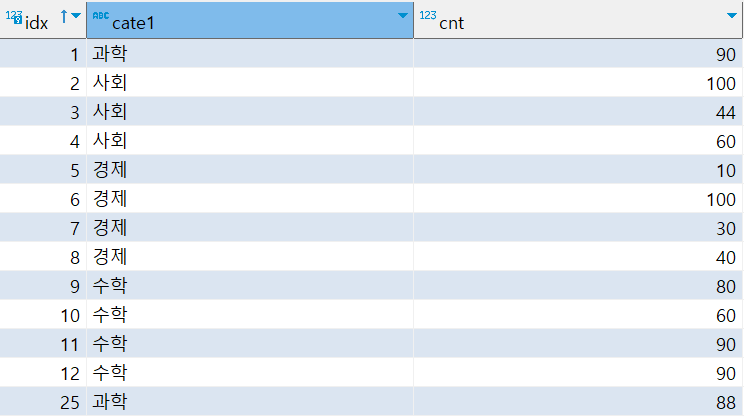The image size is (744, 416).
Task: Select cate1 cell 수학 in row idx 11
Action: pos(250,343)
